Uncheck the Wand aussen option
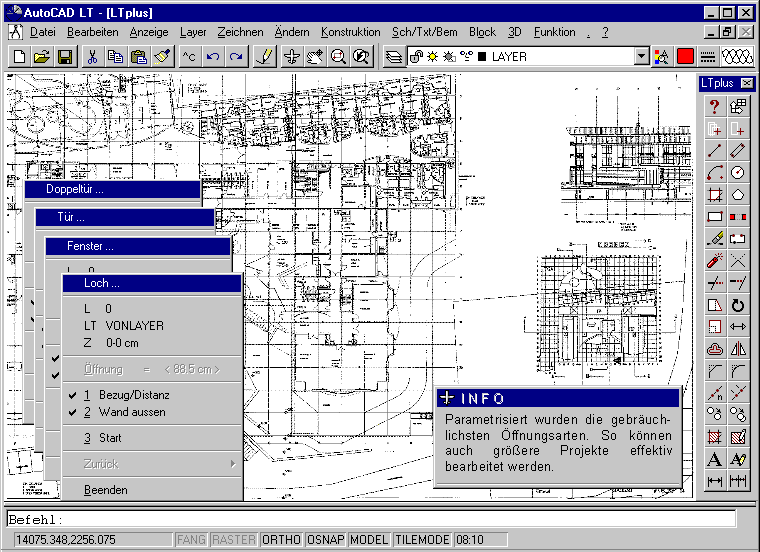Image resolution: width=760 pixels, height=552 pixels. click(x=152, y=412)
